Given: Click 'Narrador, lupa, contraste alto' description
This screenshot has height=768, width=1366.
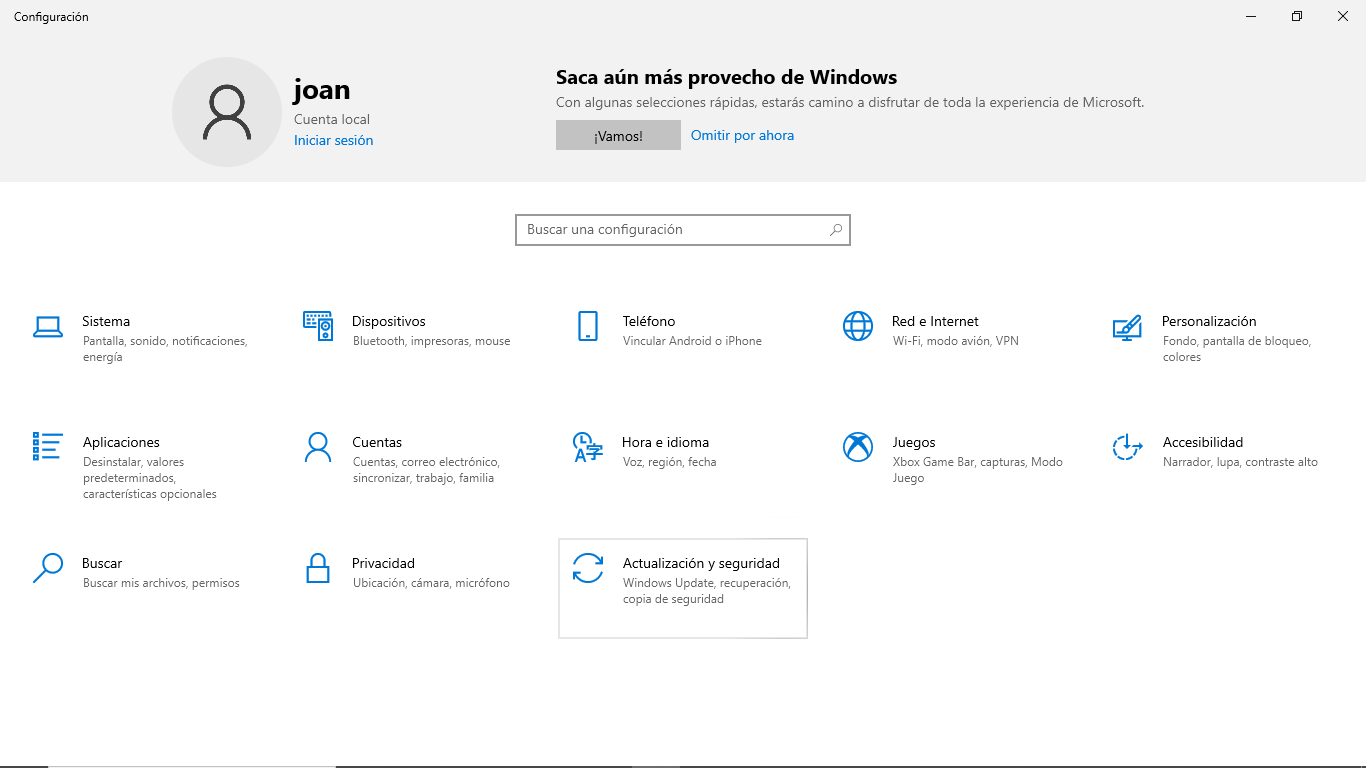Looking at the screenshot, I should (1240, 462).
